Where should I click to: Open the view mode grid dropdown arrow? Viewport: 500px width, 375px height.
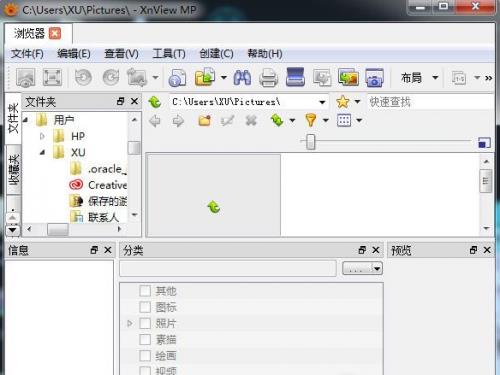point(359,120)
